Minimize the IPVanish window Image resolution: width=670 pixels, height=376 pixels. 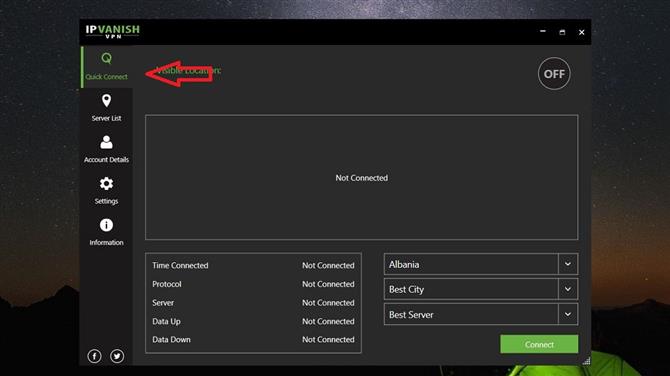click(543, 32)
